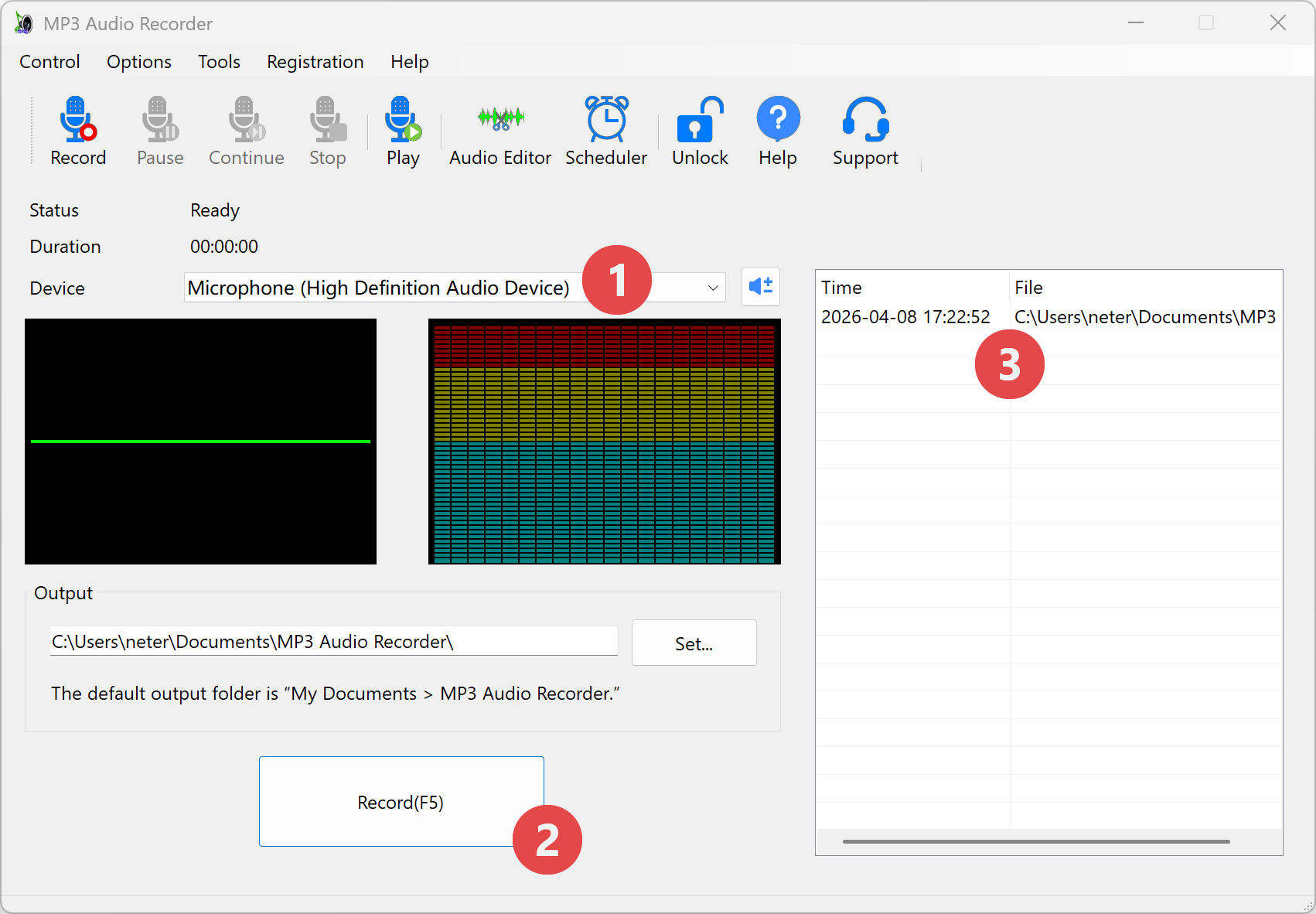
Task: Click the Support headset icon
Action: [x=865, y=119]
